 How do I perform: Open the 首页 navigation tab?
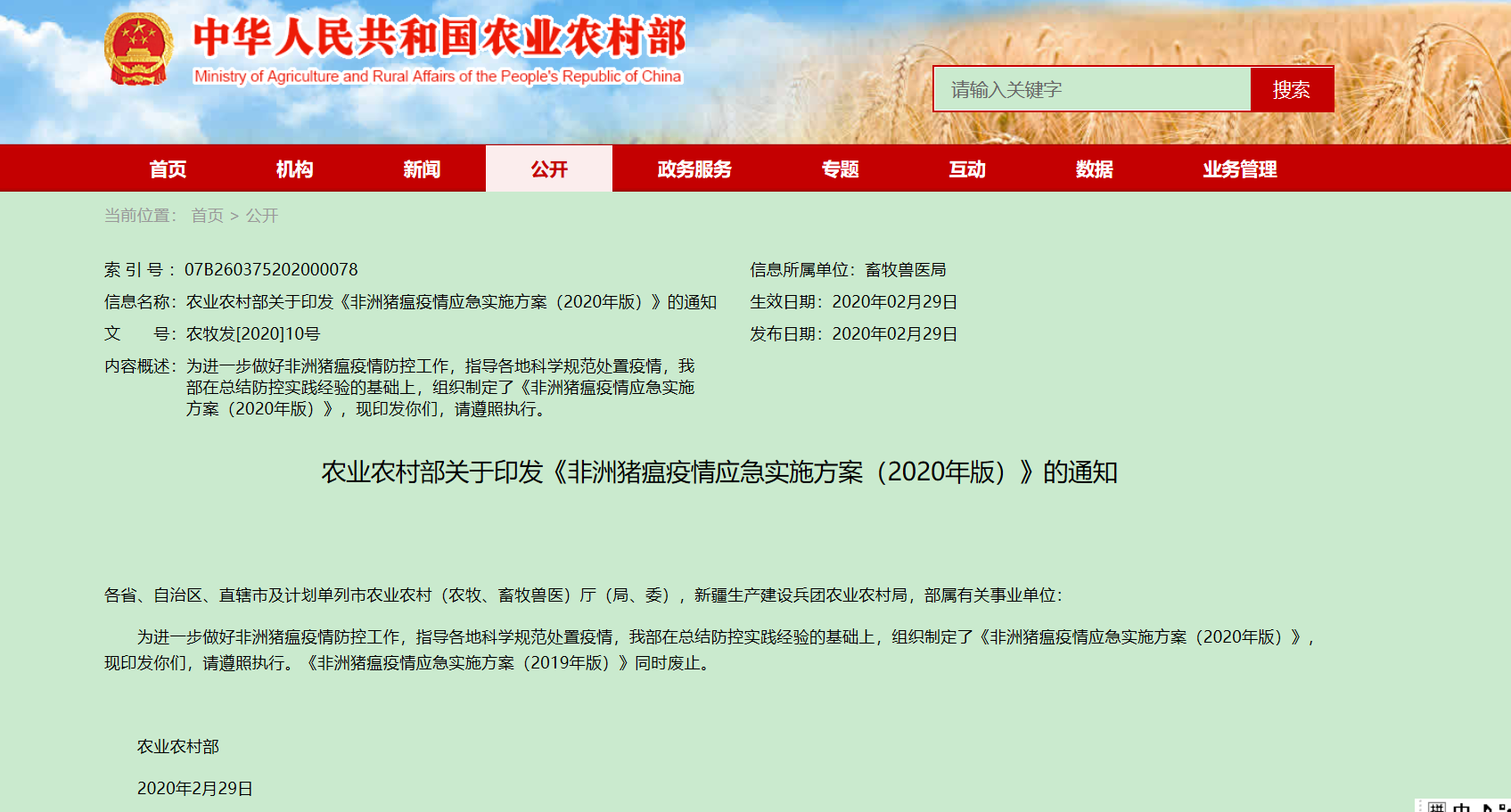pos(168,169)
